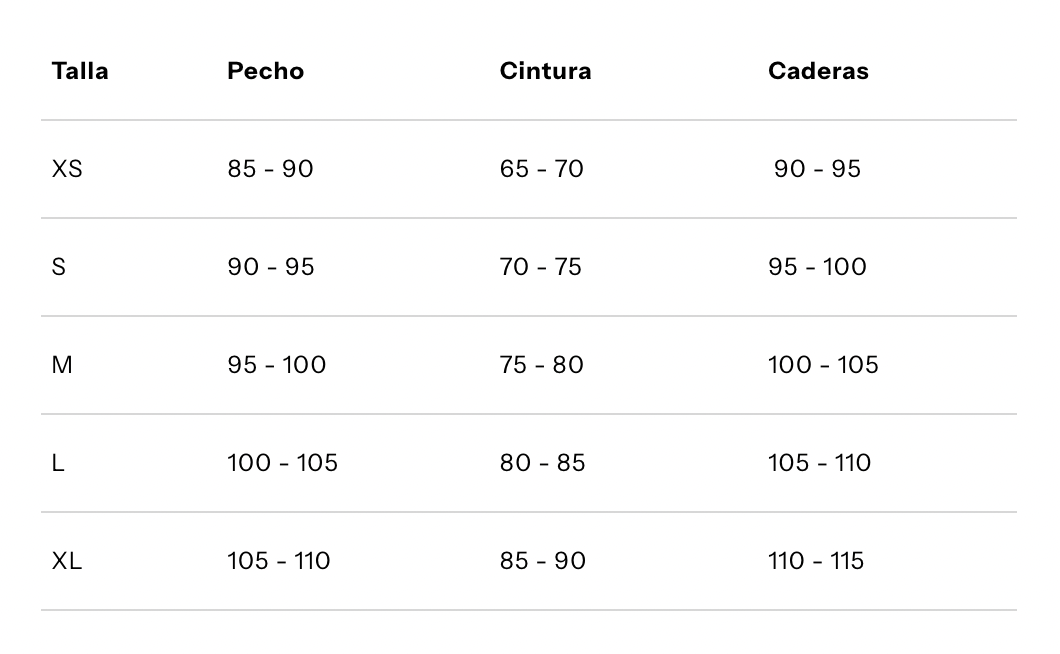Click the XS chest value 85 - 90

pyautogui.click(x=270, y=169)
